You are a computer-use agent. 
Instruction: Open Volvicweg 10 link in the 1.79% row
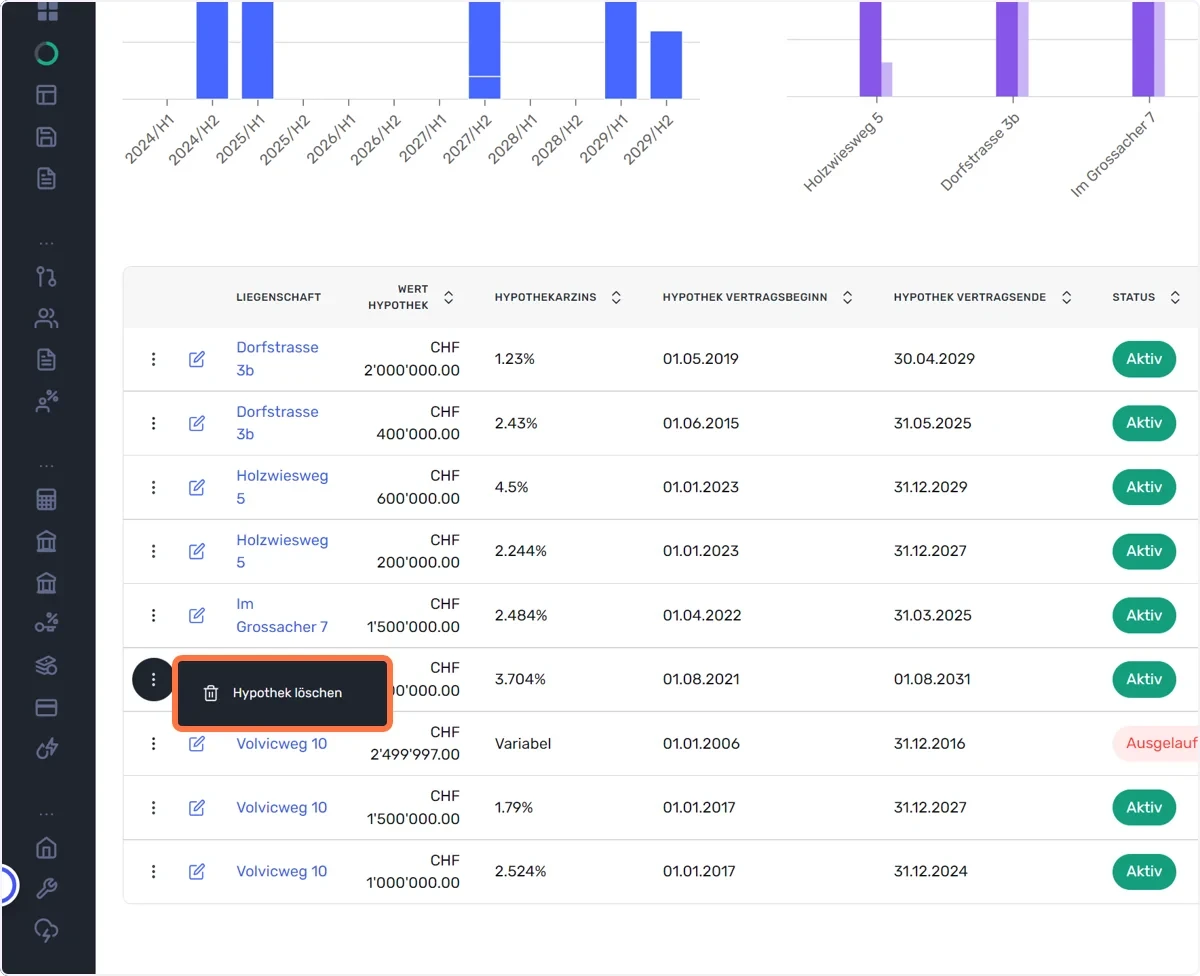[x=282, y=807]
